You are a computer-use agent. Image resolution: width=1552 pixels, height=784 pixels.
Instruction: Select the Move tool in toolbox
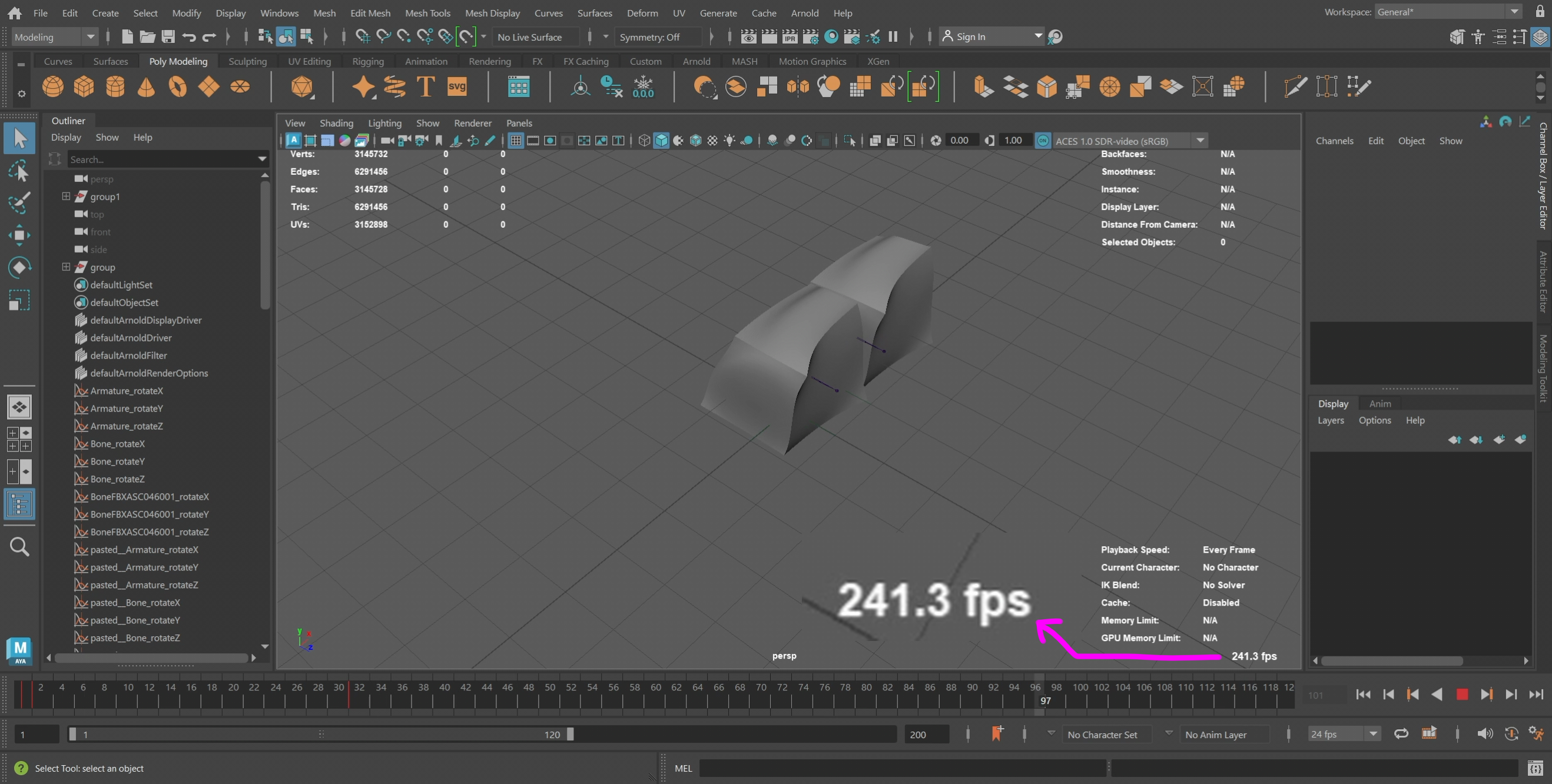point(19,235)
